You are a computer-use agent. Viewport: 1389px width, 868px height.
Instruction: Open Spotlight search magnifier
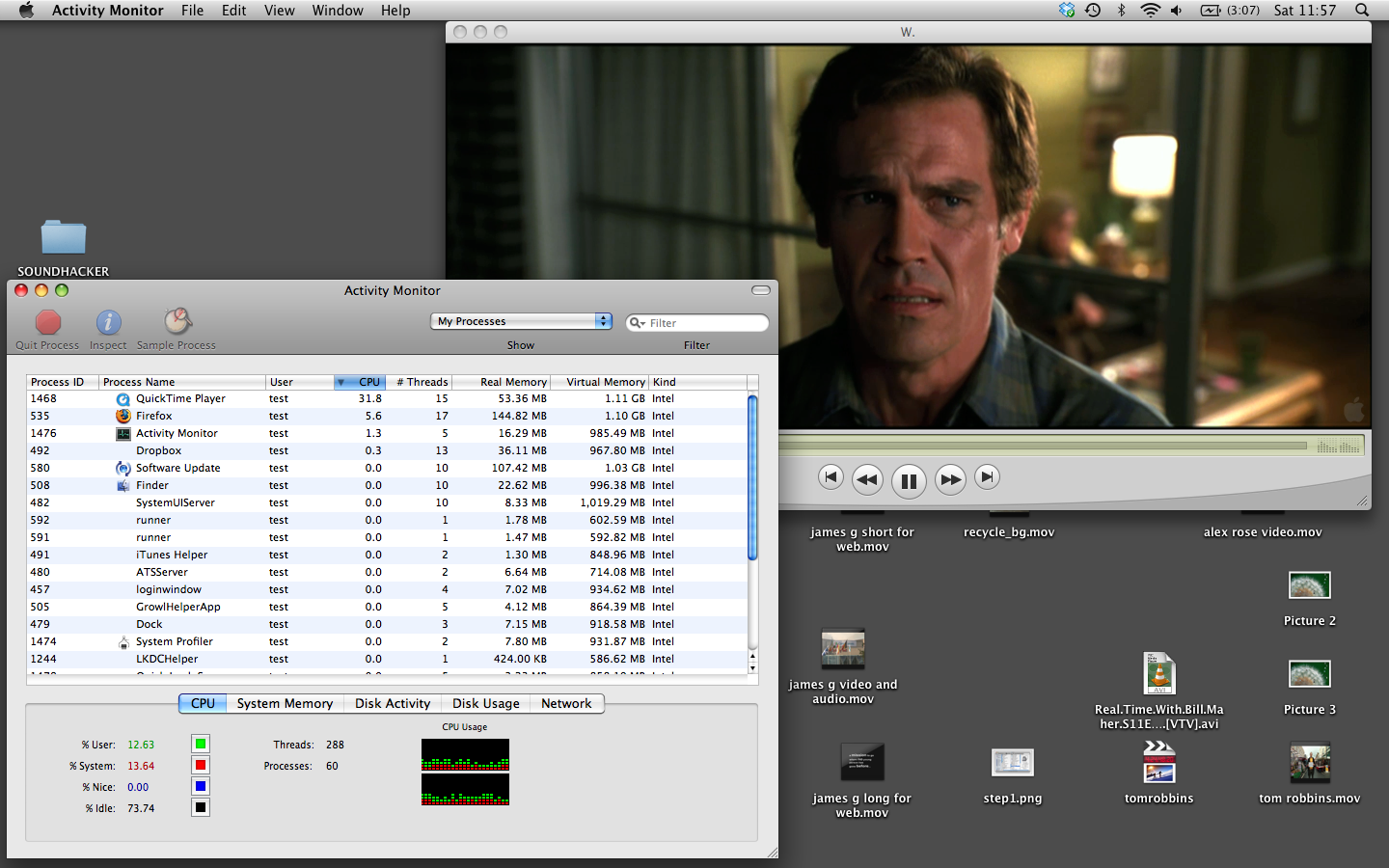coord(1362,11)
